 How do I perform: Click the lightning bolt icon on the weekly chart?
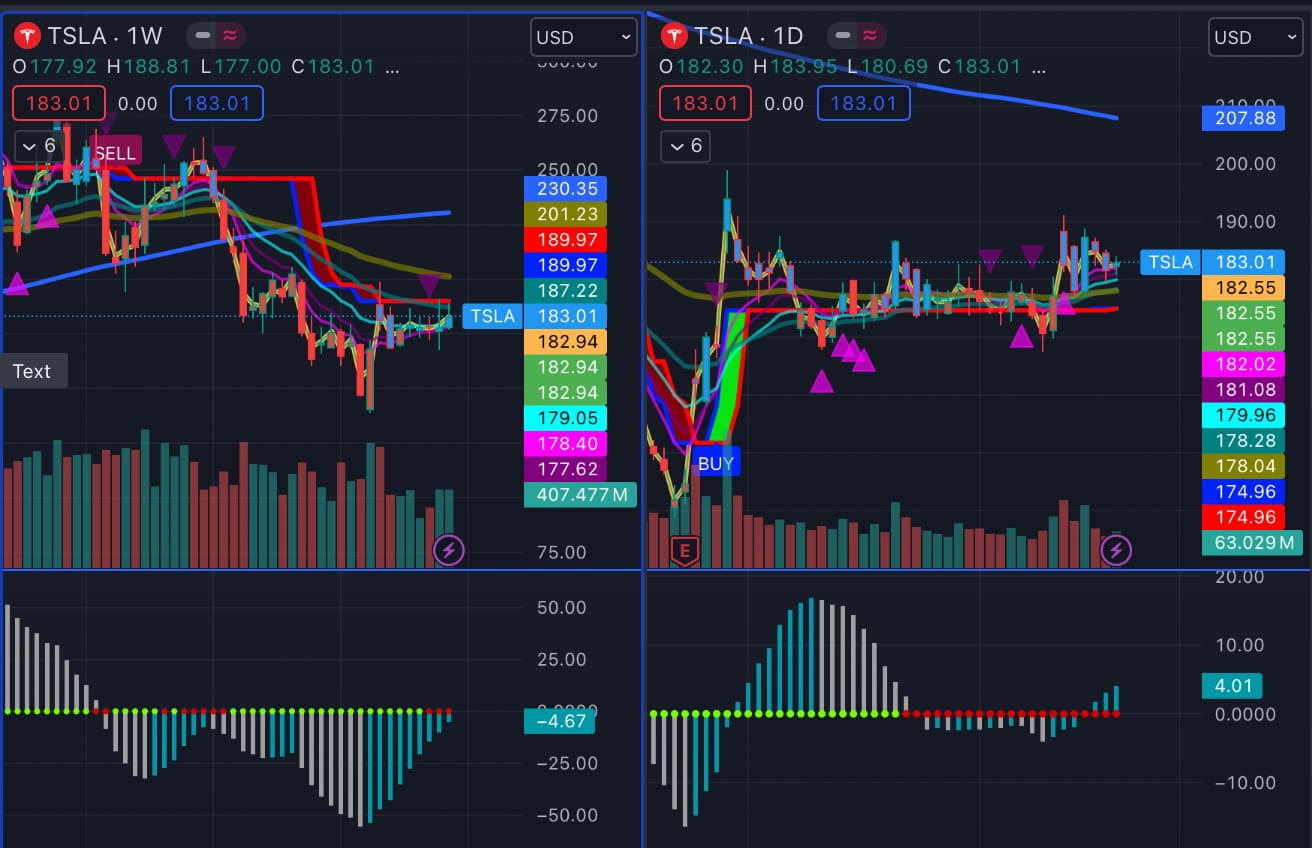pyautogui.click(x=448, y=549)
